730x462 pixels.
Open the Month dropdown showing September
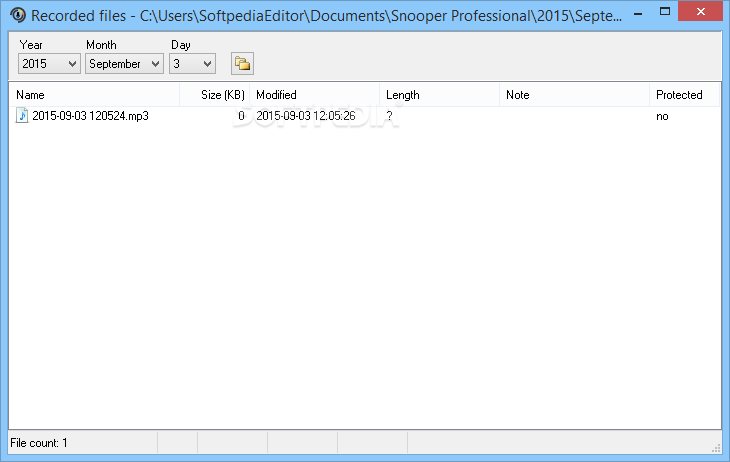coord(124,63)
